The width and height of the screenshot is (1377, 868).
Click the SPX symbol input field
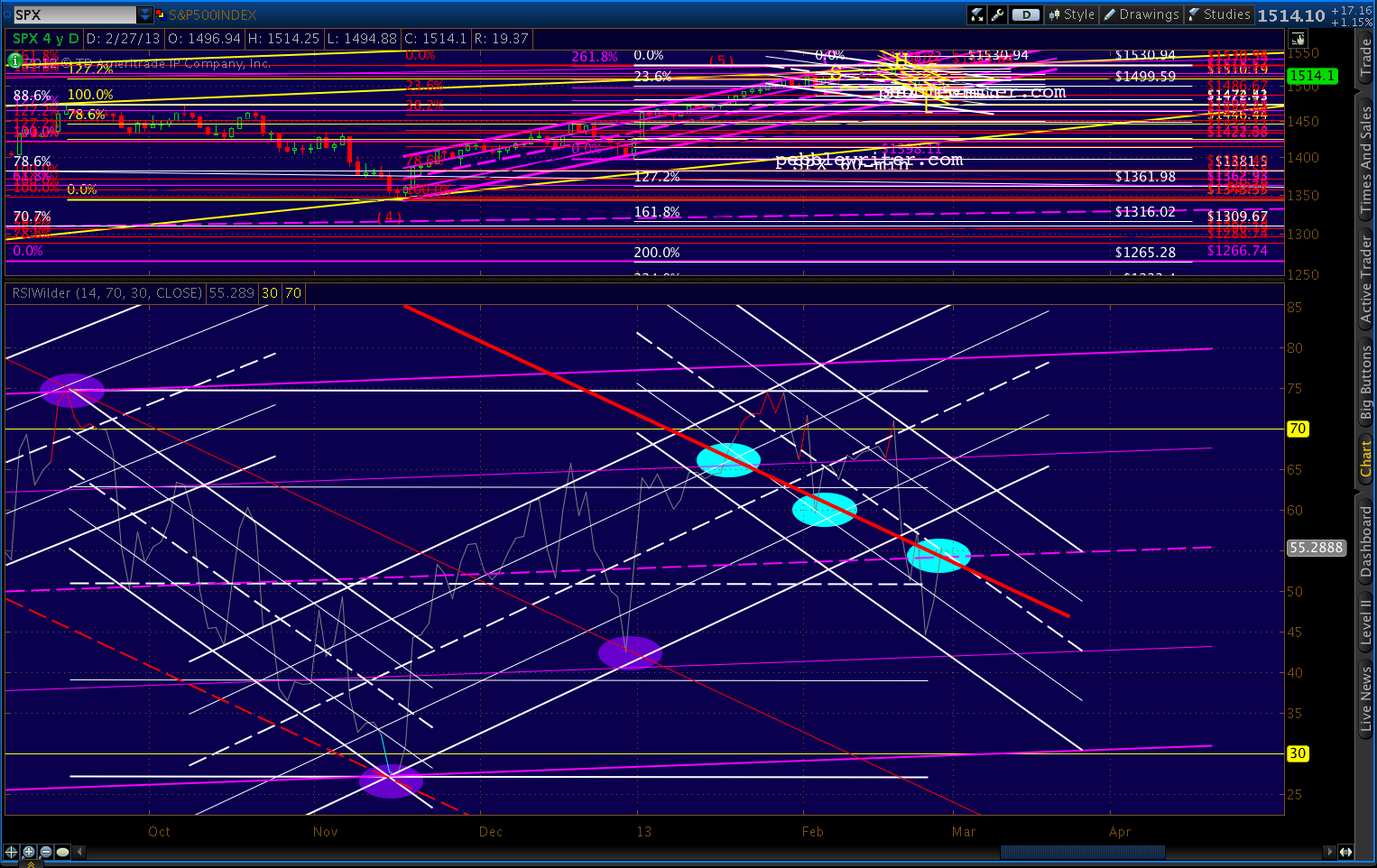(74, 14)
